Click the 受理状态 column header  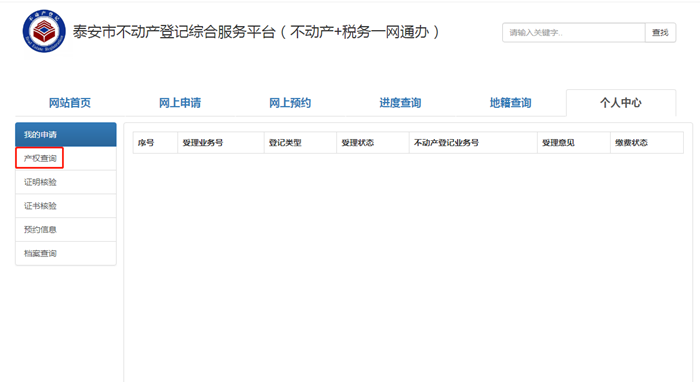(373, 143)
